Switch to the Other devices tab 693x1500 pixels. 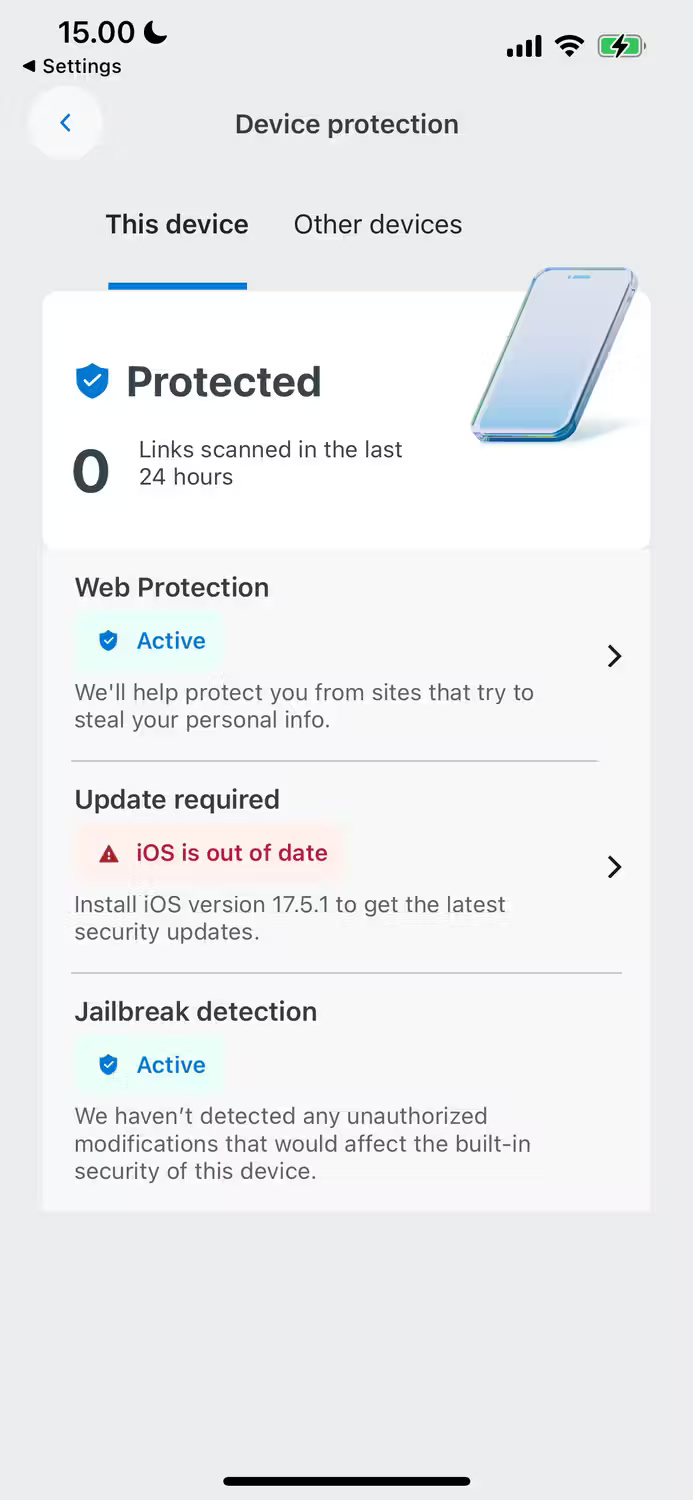tap(378, 224)
